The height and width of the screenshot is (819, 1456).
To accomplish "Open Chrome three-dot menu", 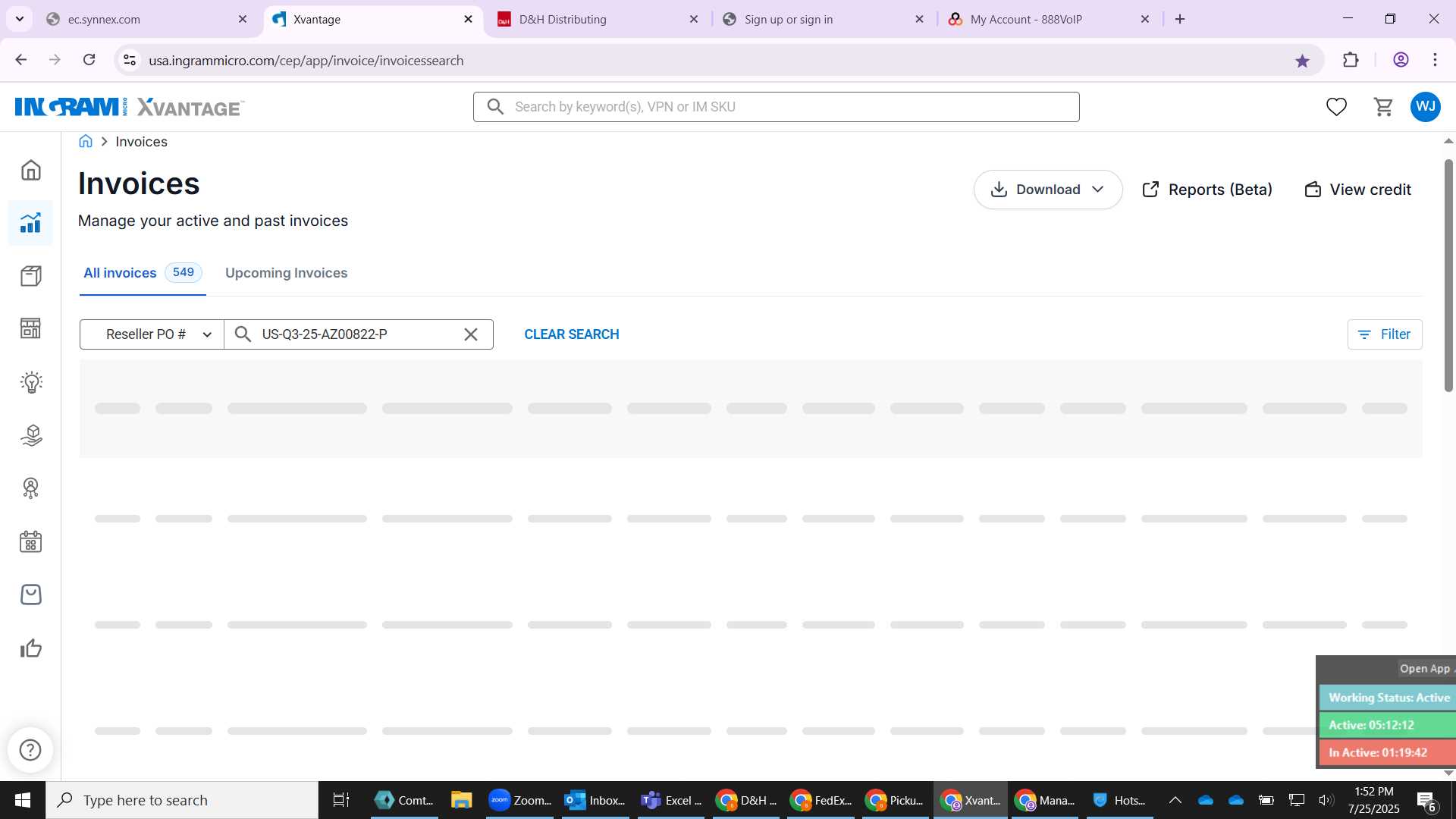I will tap(1435, 60).
